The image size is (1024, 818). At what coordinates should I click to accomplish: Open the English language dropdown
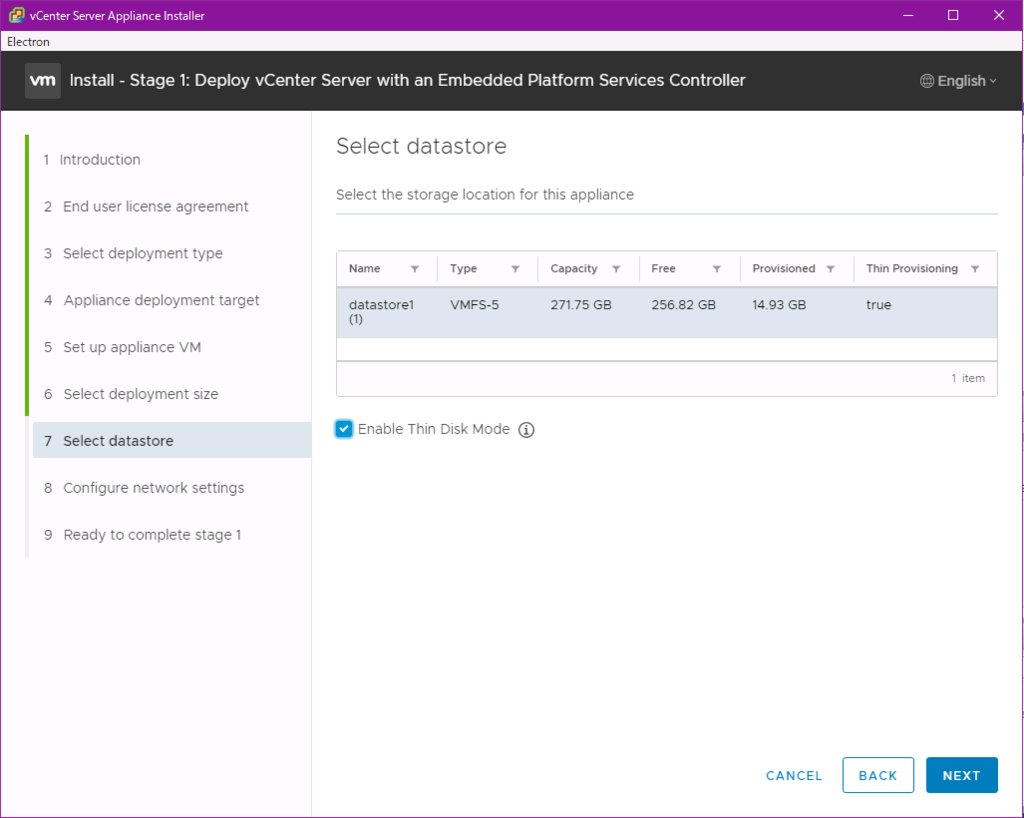959,81
